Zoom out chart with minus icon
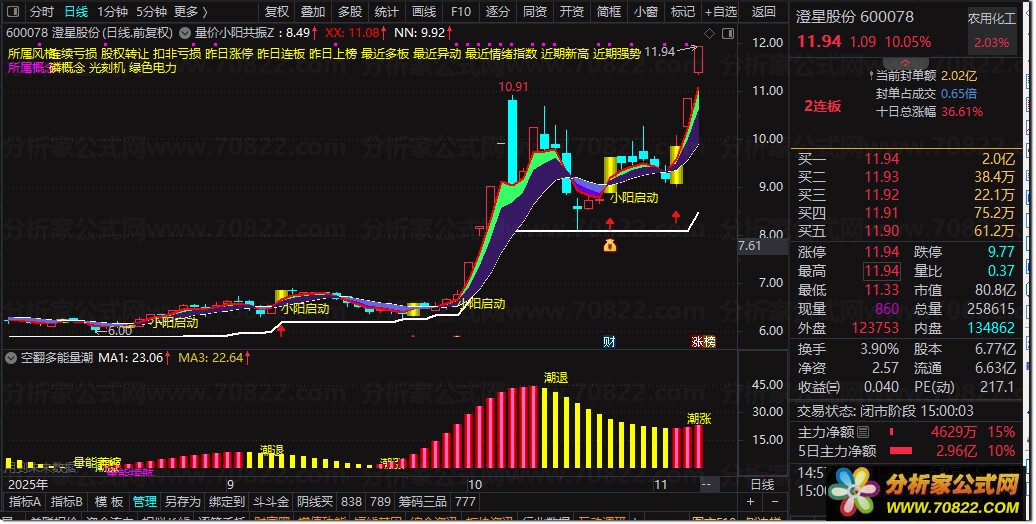1036x524 pixels. click(x=775, y=502)
